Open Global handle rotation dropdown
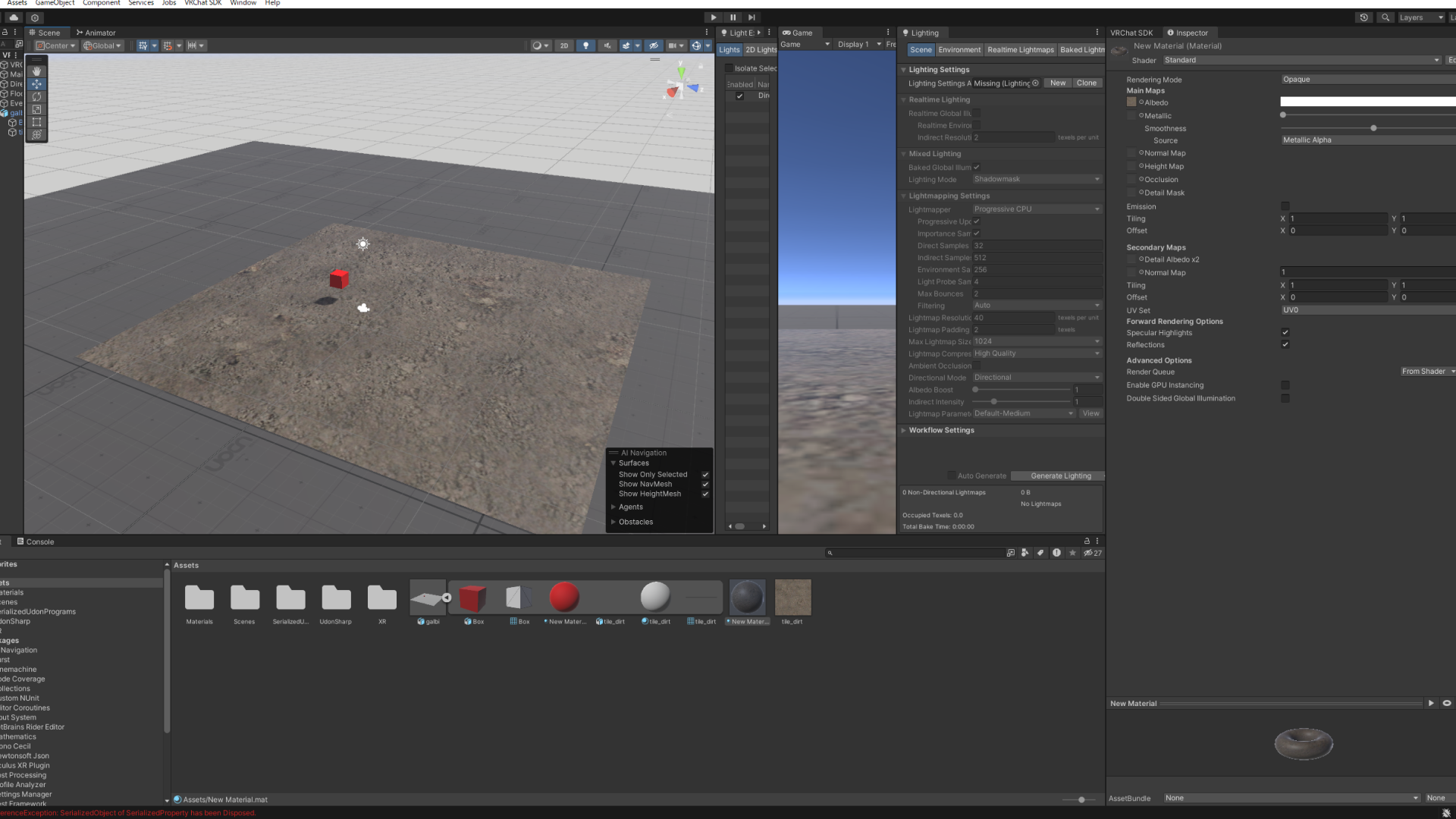The image size is (1456, 819). pos(102,45)
